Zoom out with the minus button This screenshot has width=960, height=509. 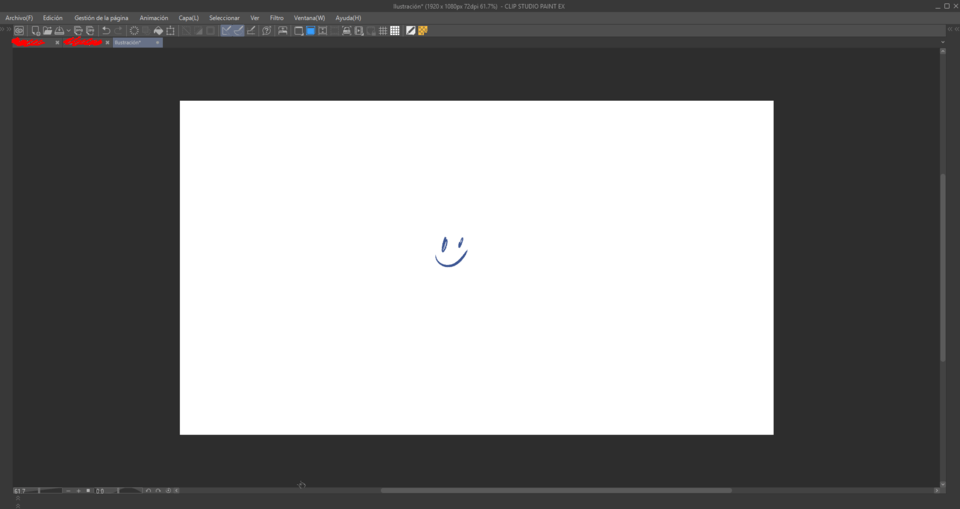[x=68, y=491]
